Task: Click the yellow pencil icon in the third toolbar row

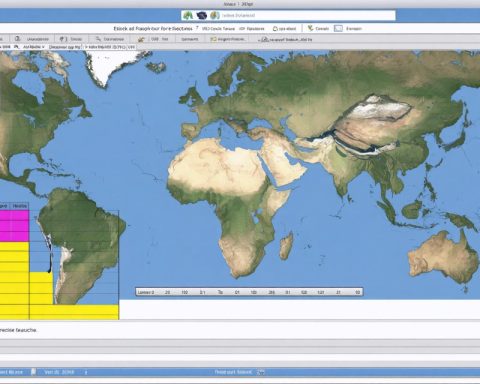Action: coord(141,39)
